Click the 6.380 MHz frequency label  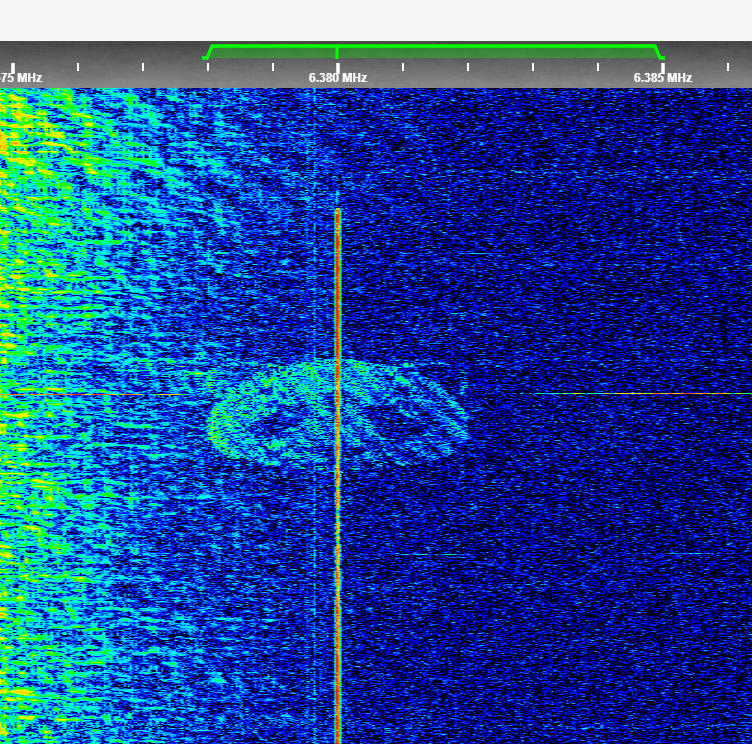point(338,78)
